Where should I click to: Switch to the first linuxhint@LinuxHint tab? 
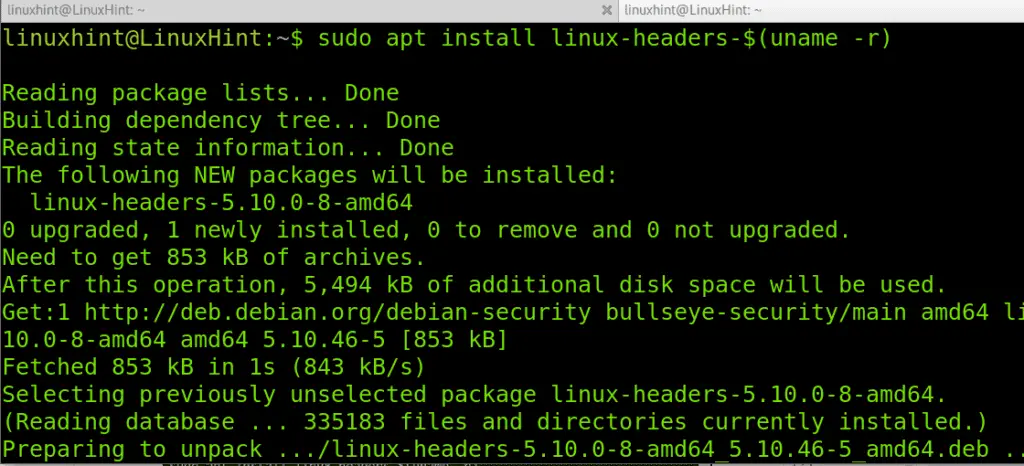click(x=309, y=10)
